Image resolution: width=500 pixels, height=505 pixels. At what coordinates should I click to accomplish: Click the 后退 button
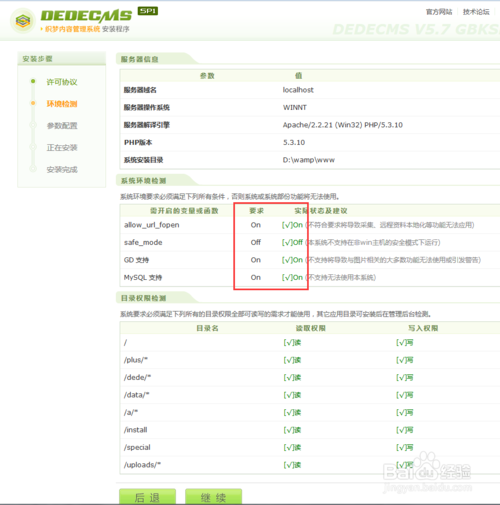tap(147, 497)
